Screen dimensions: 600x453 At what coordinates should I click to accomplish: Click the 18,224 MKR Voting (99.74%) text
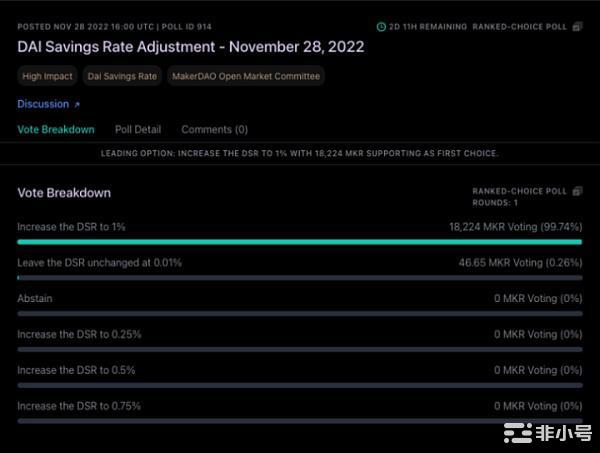pyautogui.click(x=515, y=227)
